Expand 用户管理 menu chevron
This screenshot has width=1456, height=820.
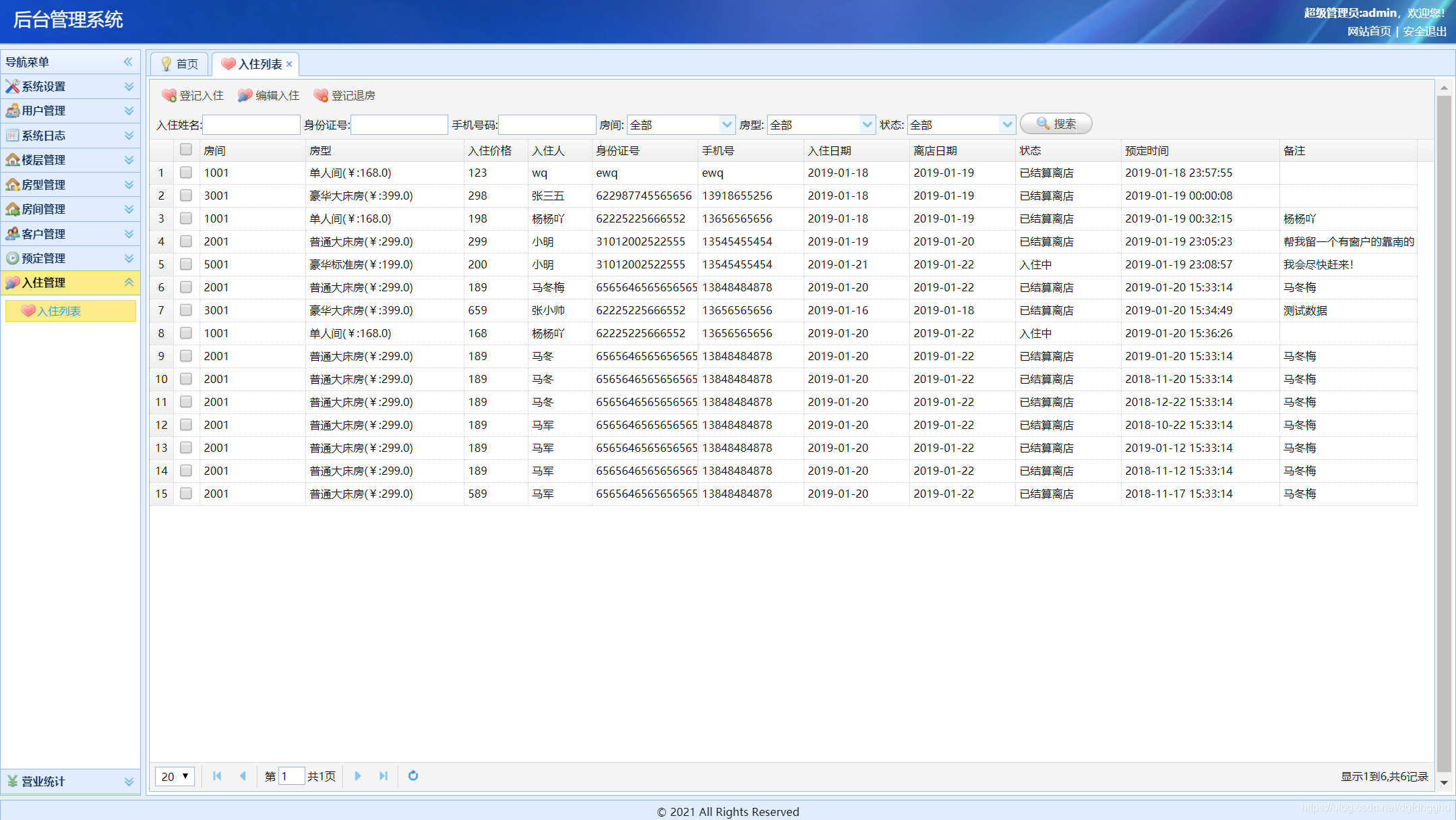click(129, 111)
